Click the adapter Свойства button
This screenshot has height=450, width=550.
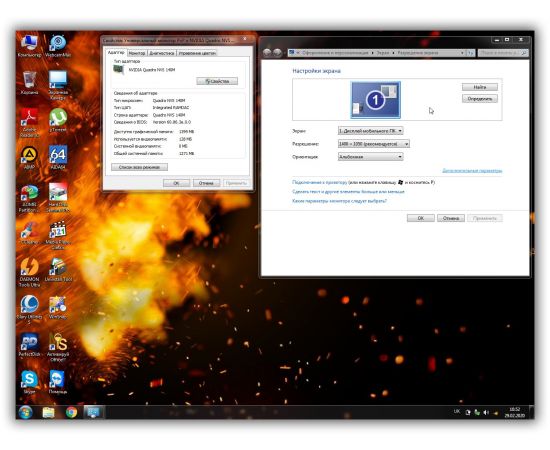pos(217,81)
